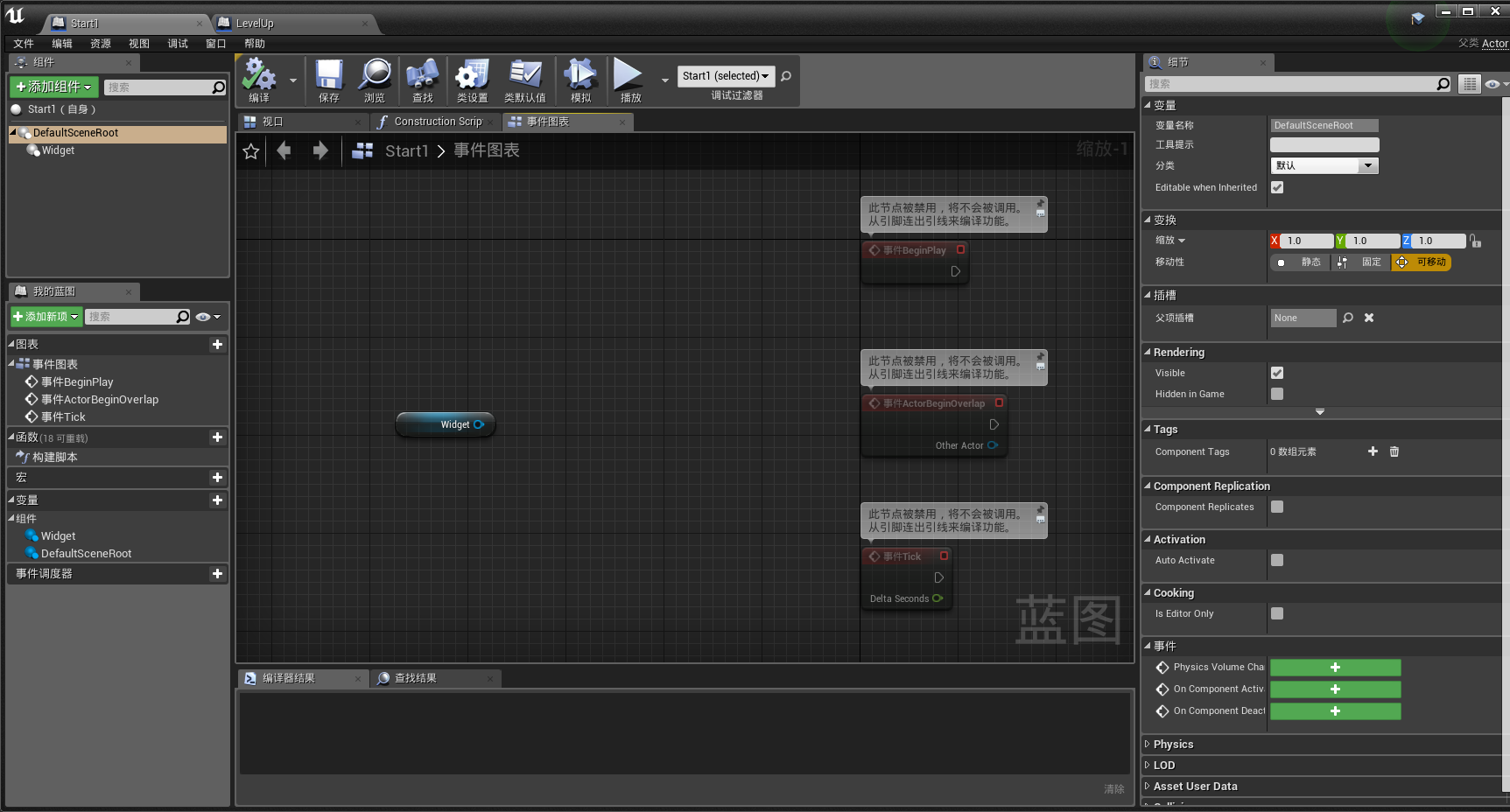Image resolution: width=1510 pixels, height=812 pixels.
Task: Open Find in blueprint search
Action: [x=423, y=80]
